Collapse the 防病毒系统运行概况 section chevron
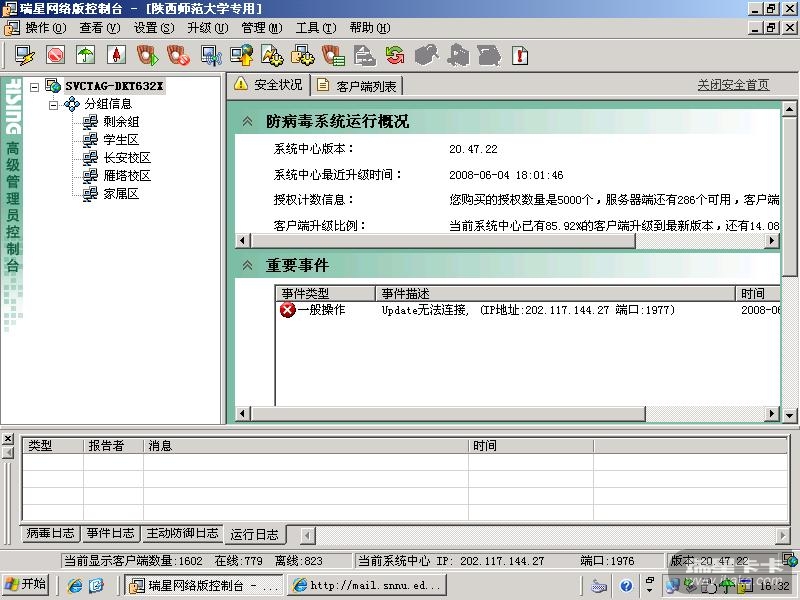The width and height of the screenshot is (800, 600). pos(247,121)
